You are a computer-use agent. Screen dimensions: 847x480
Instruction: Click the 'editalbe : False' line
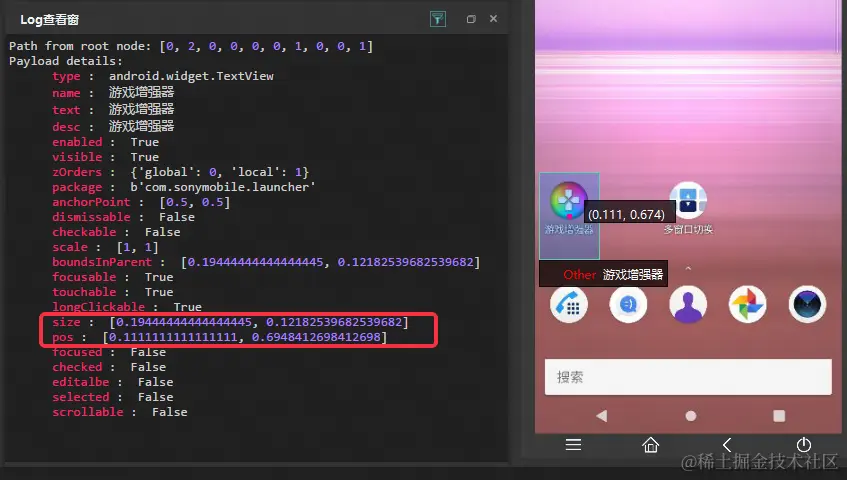click(113, 382)
